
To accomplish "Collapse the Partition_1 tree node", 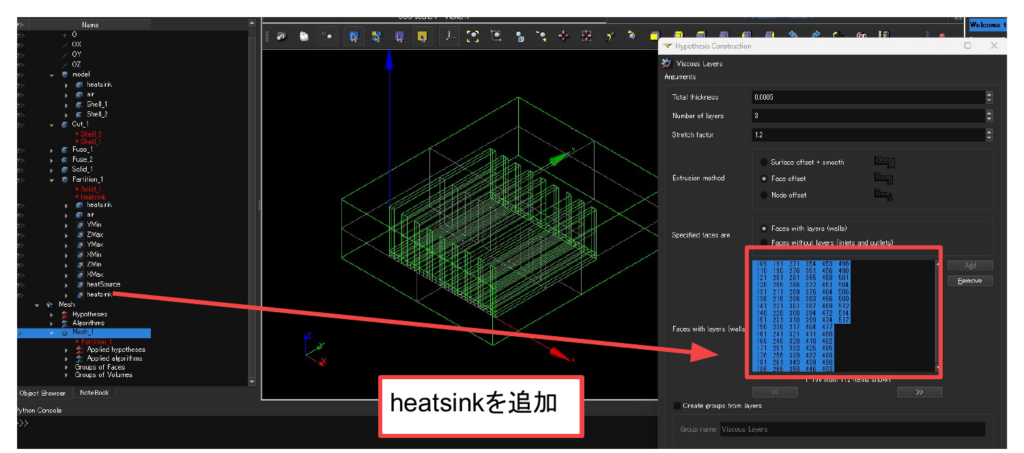I will pos(51,179).
